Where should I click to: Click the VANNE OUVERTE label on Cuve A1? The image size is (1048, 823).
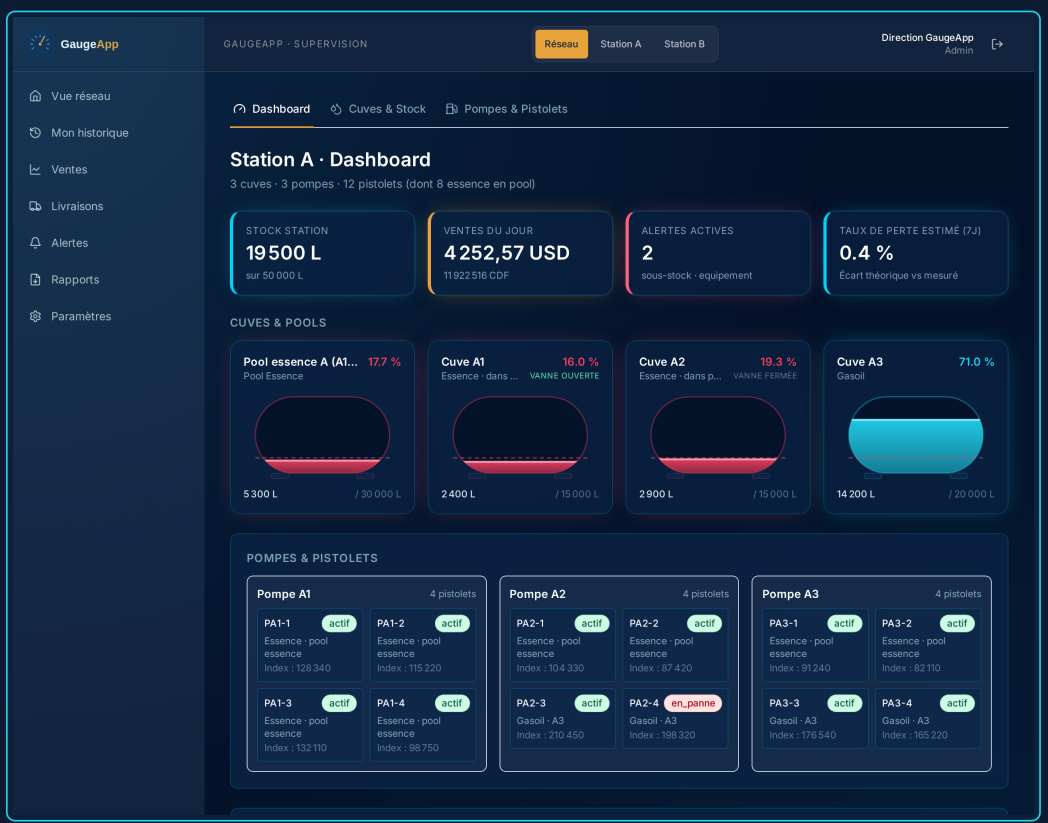[x=564, y=376]
